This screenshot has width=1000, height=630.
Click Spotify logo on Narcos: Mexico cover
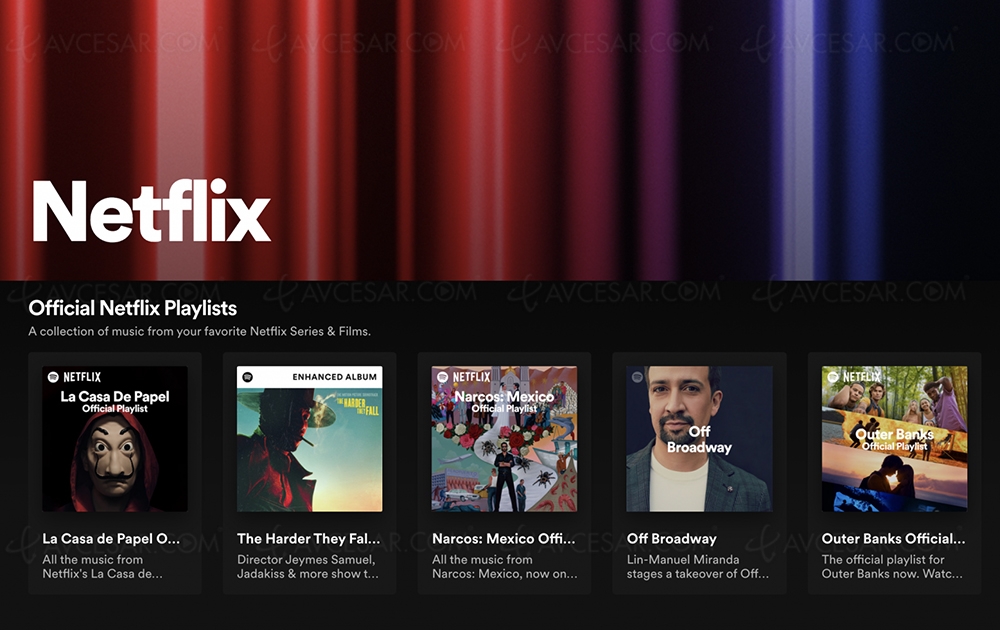443,377
